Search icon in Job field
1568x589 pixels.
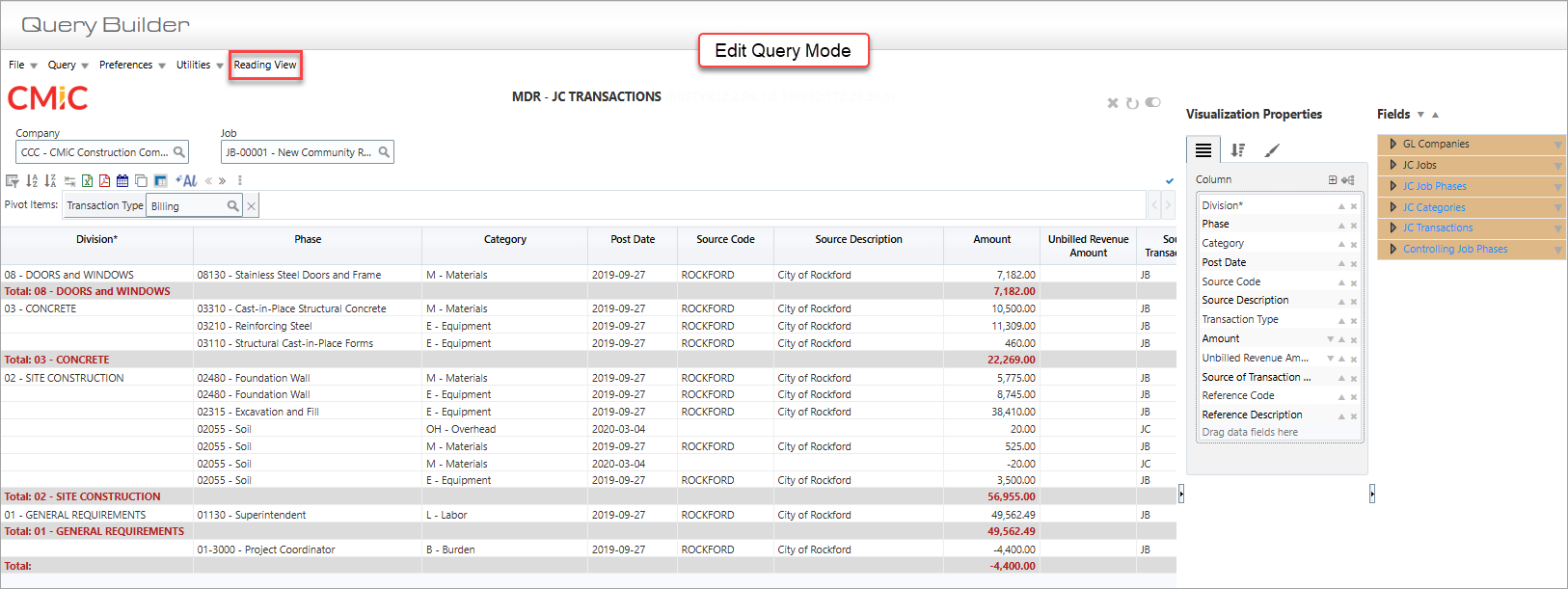click(384, 152)
